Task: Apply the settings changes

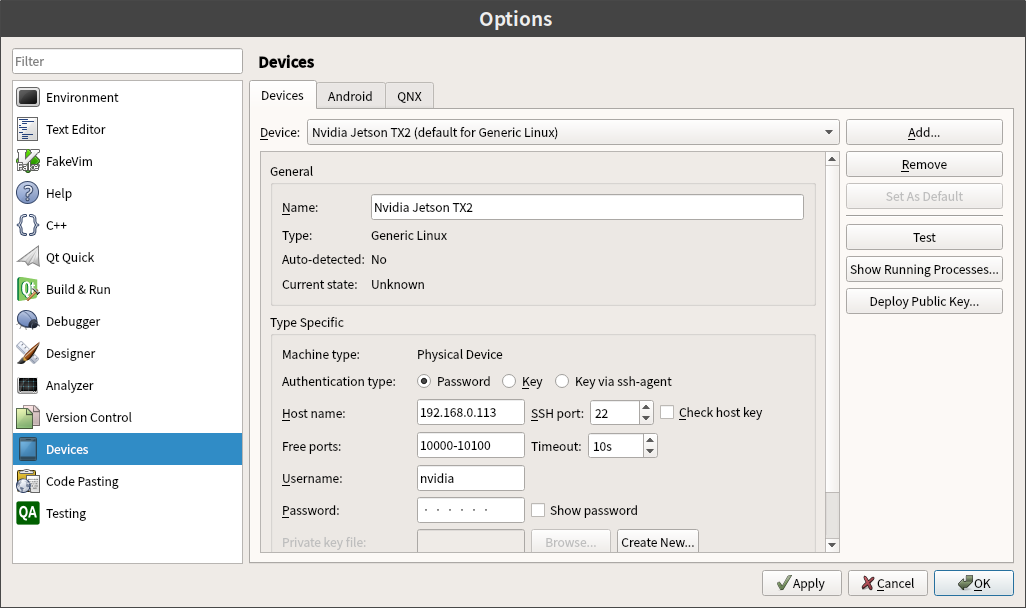Action: tap(802, 583)
